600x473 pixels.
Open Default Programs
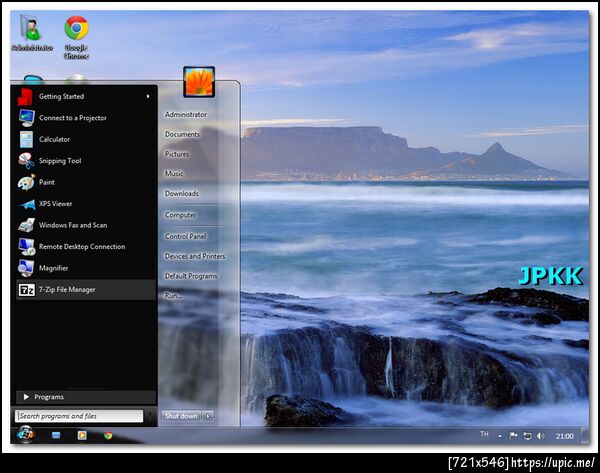click(x=191, y=276)
